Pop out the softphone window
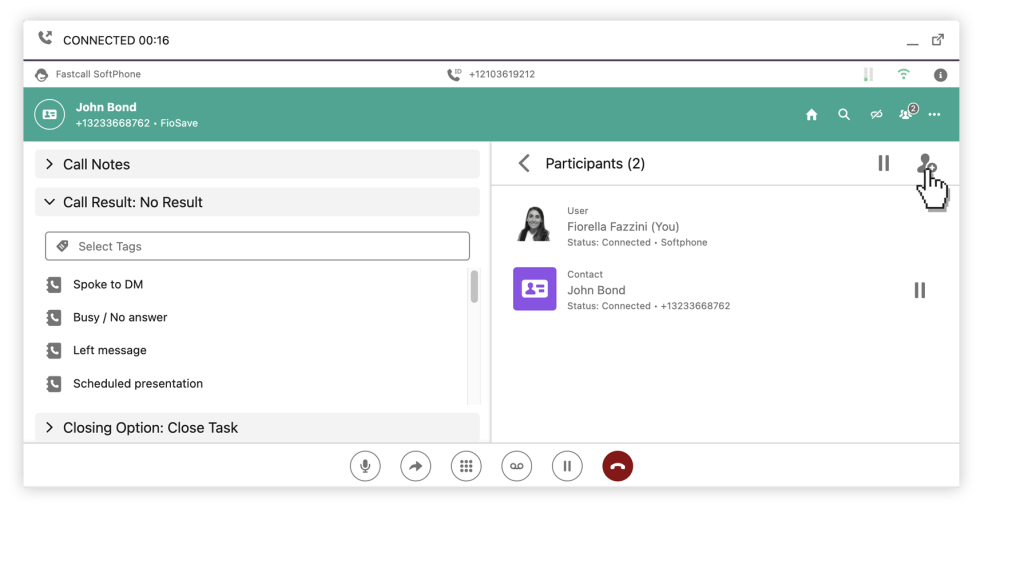Image resolution: width=1024 pixels, height=588 pixels. tap(938, 40)
